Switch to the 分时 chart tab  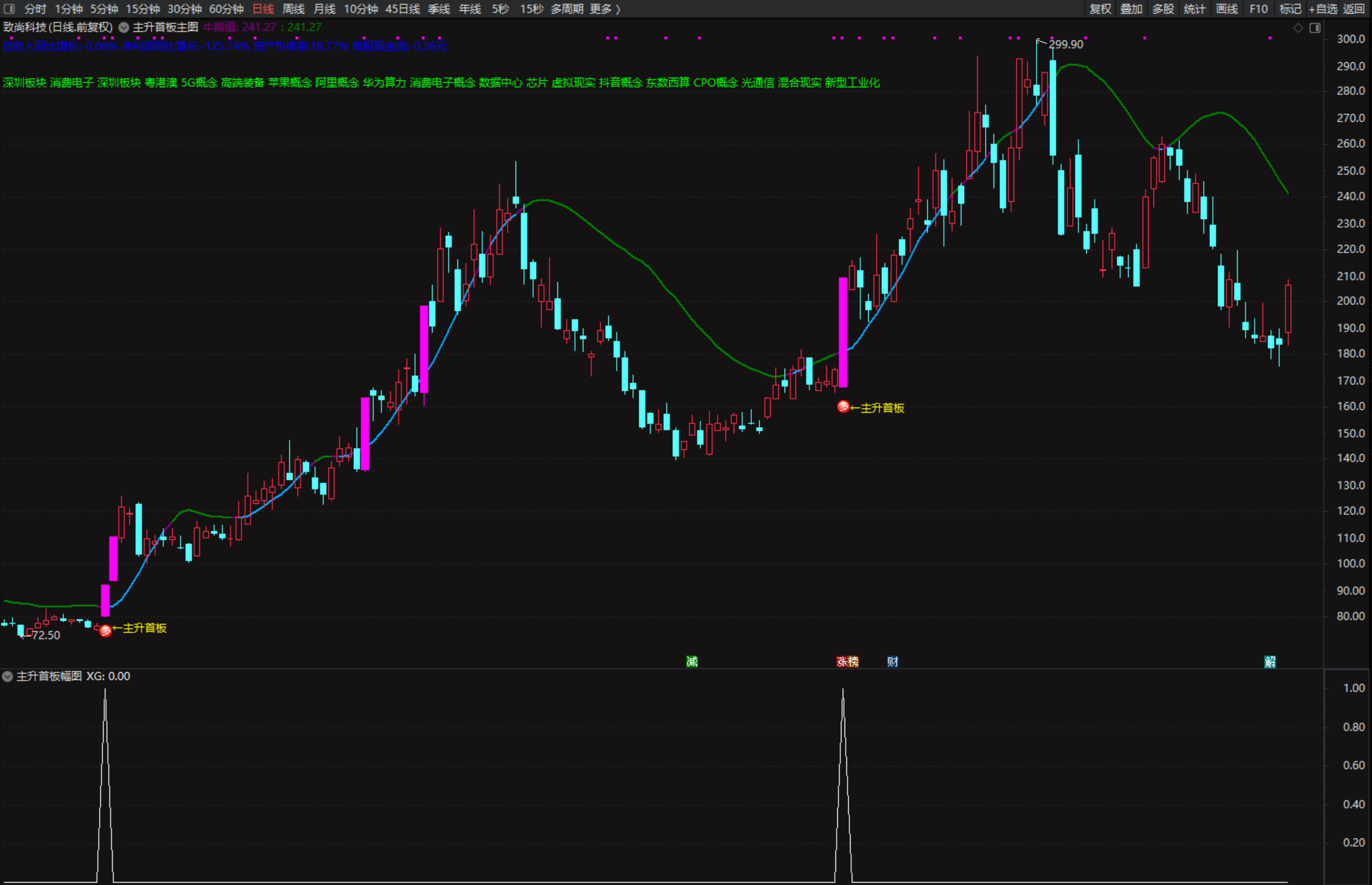click(35, 9)
